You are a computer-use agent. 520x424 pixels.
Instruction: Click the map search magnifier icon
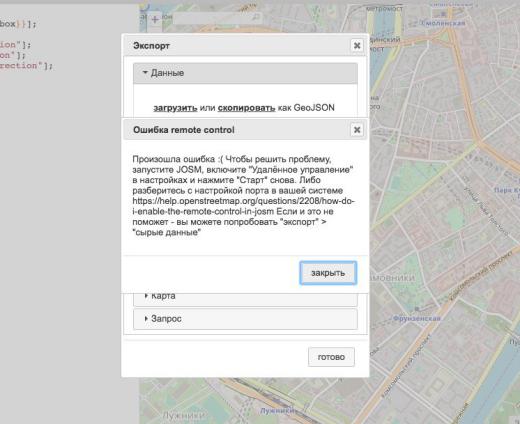tap(256, 17)
